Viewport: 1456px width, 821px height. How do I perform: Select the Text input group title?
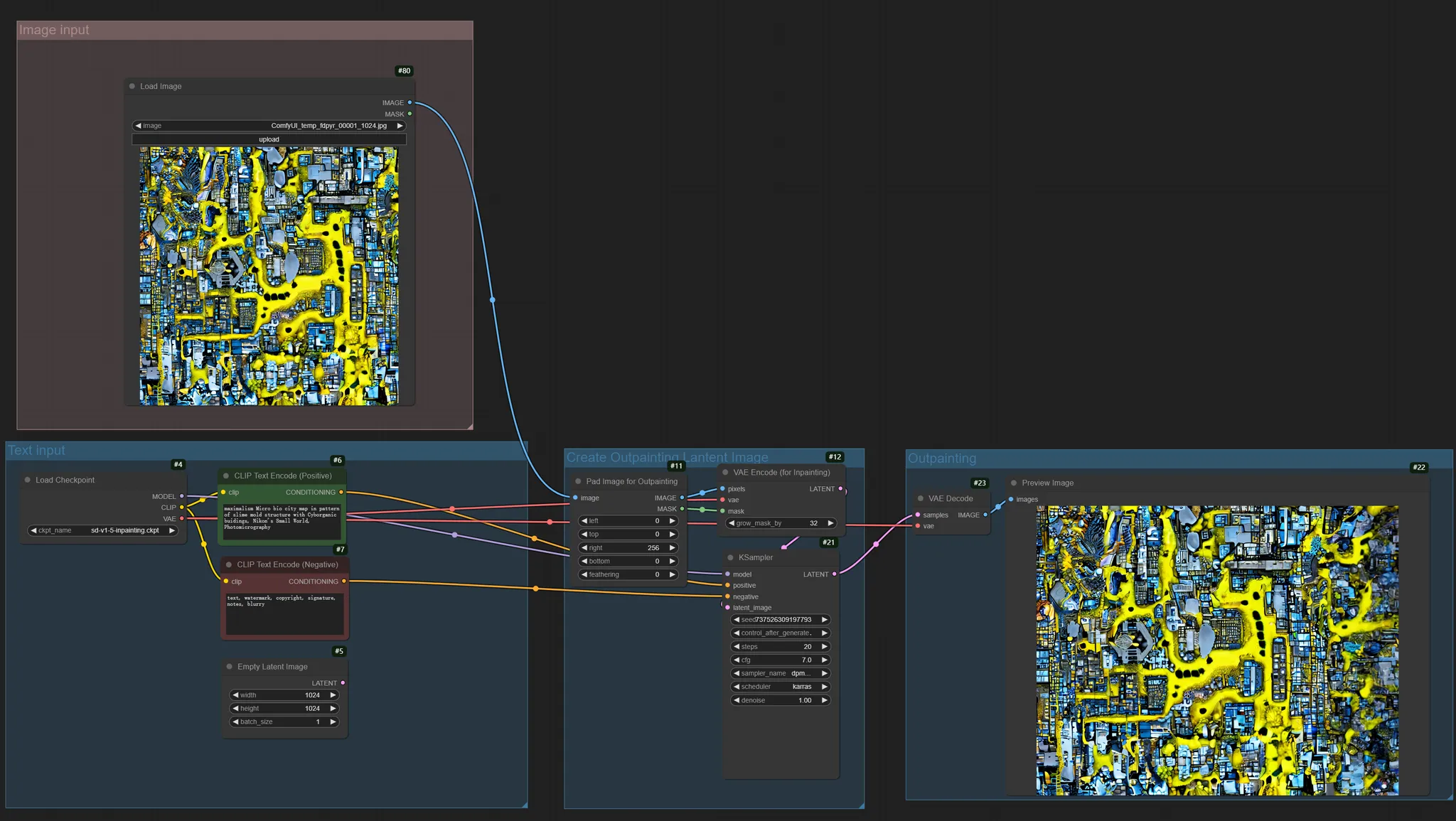click(x=36, y=451)
